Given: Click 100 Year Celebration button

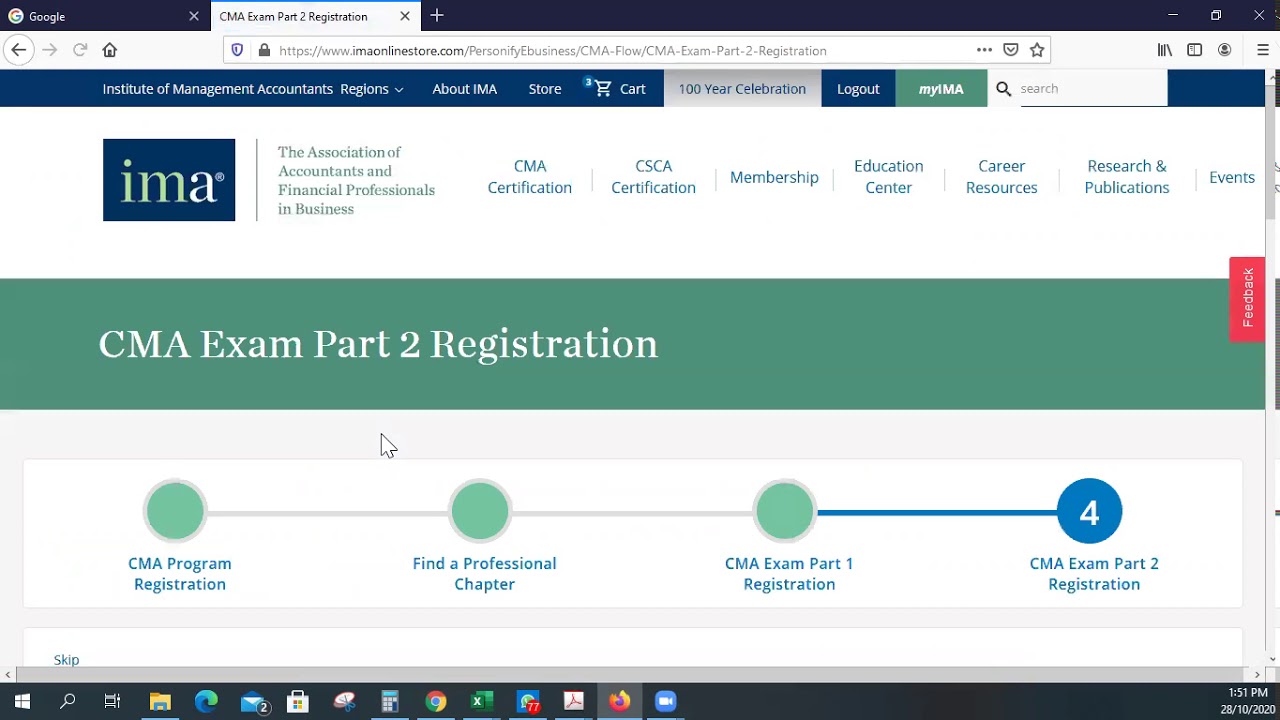Looking at the screenshot, I should [742, 88].
